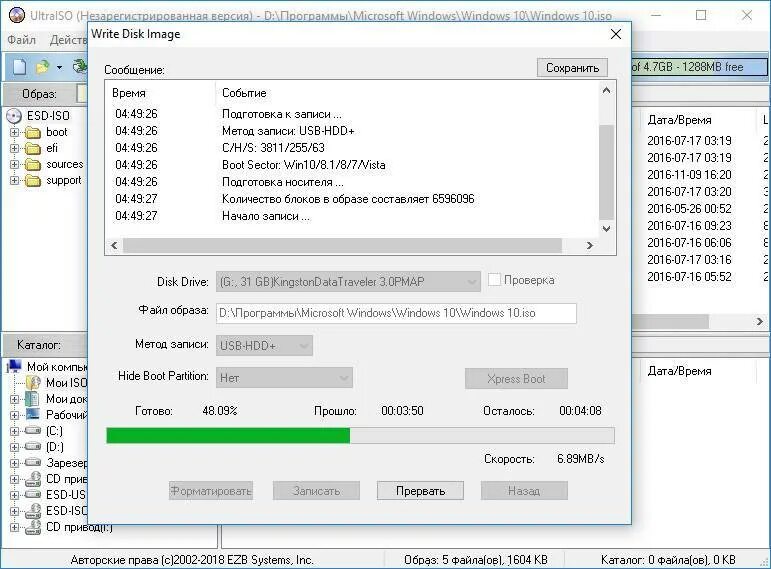Click the My Computer icon in catalog tree
771x569 pixels.
14,366
